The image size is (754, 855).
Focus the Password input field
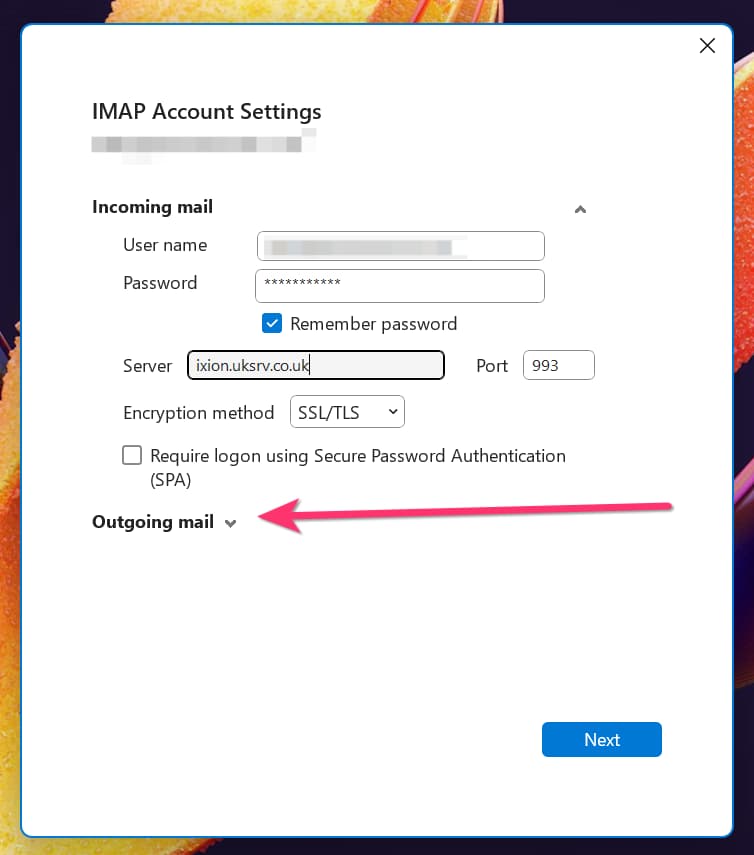coord(400,286)
